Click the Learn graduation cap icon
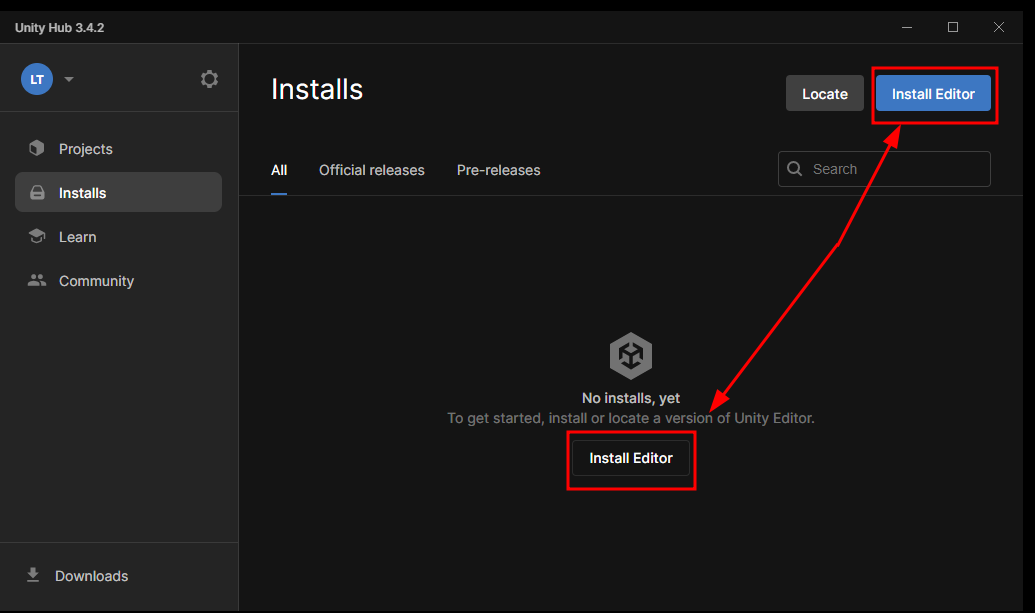Screen dimensions: 1035x613 tap(37, 236)
